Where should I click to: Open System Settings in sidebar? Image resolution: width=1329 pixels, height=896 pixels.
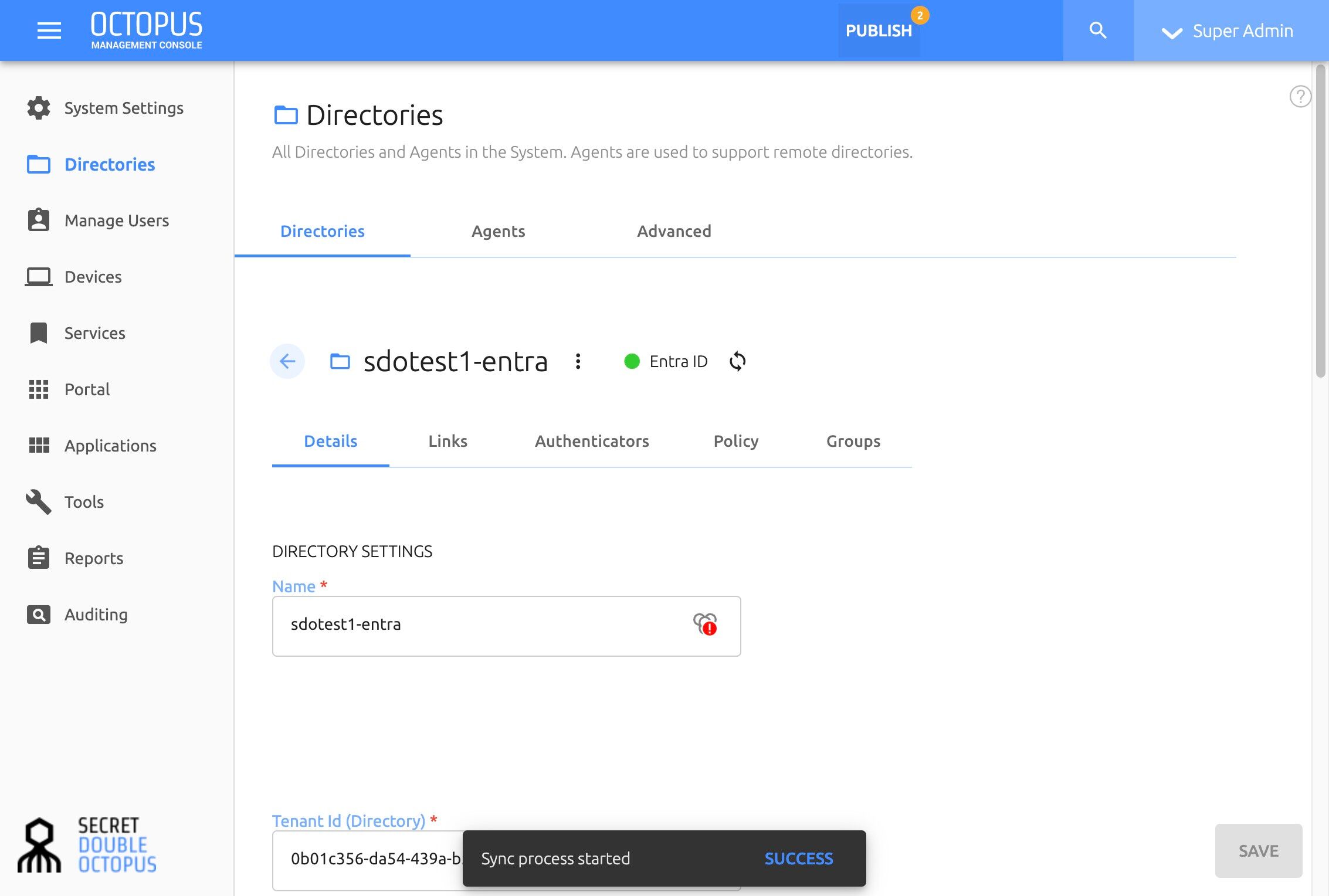click(x=124, y=108)
